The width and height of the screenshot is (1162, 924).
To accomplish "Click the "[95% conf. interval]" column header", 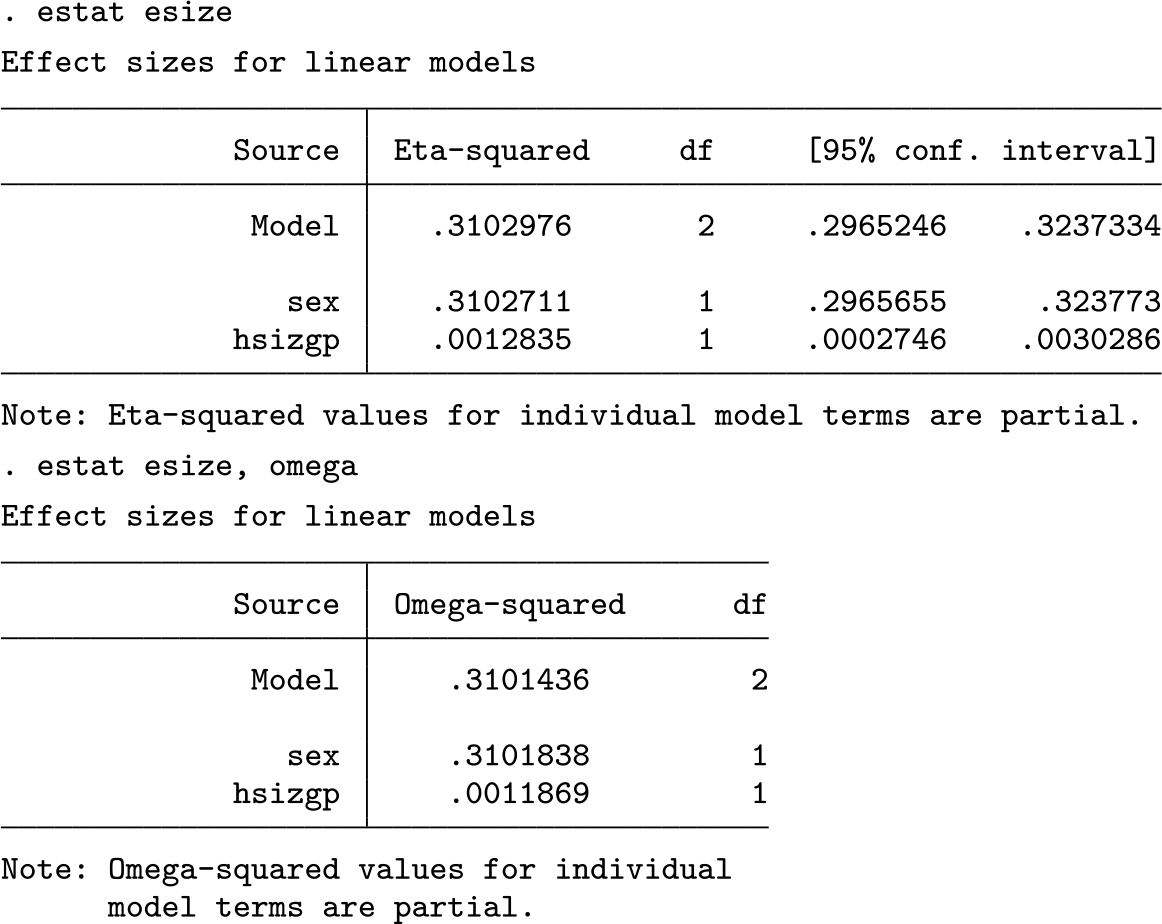I will 983,151.
